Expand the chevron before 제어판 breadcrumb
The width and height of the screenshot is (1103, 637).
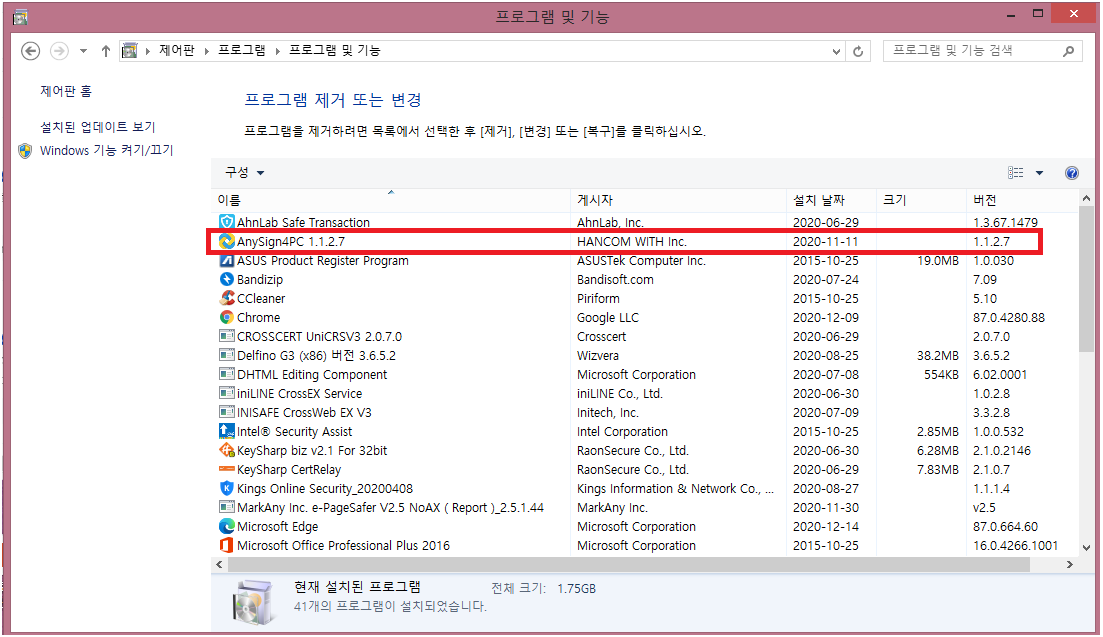(x=148, y=51)
